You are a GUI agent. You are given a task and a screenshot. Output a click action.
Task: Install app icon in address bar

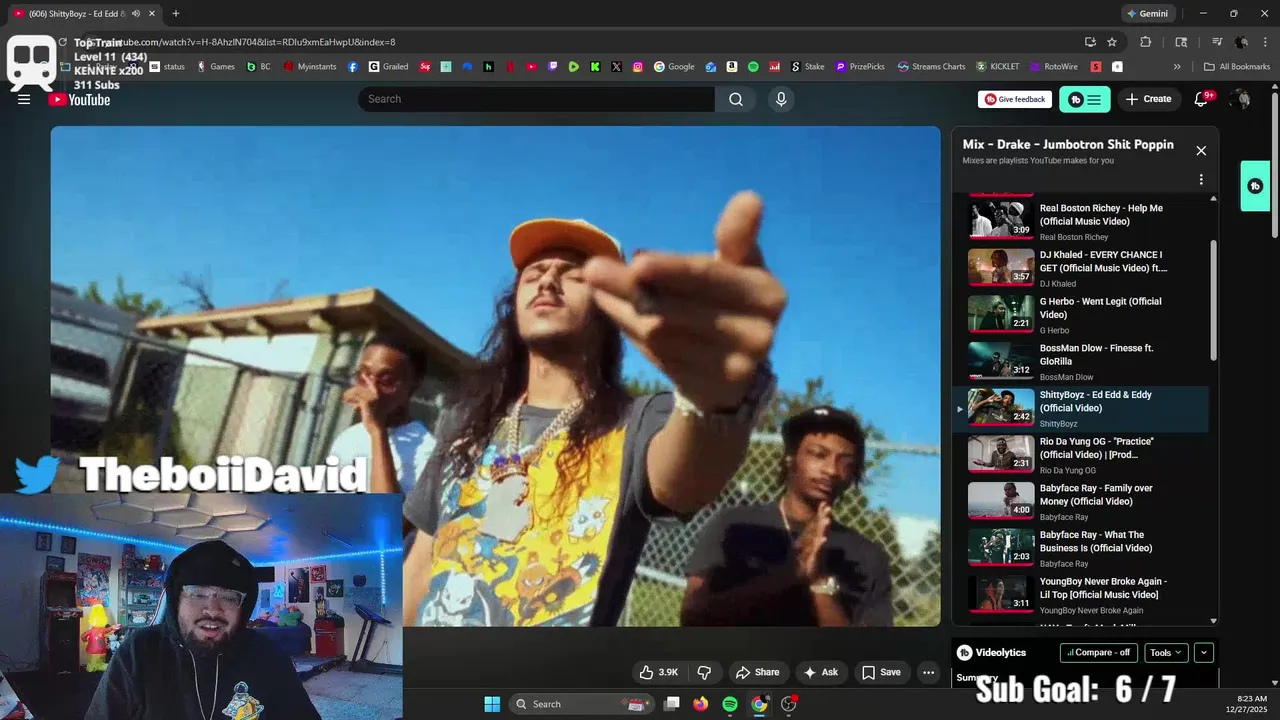[x=1090, y=42]
